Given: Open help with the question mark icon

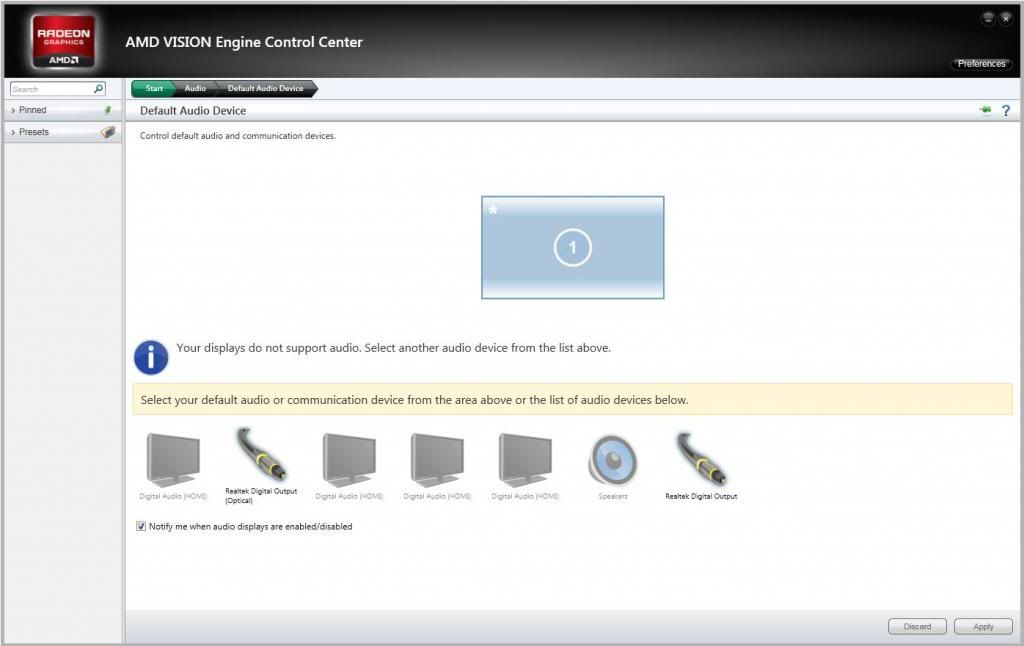Looking at the screenshot, I should (1006, 110).
